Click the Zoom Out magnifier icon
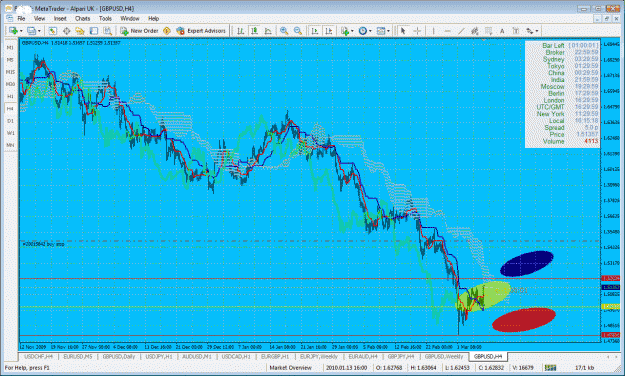The height and width of the screenshot is (376, 625). pos(298,31)
